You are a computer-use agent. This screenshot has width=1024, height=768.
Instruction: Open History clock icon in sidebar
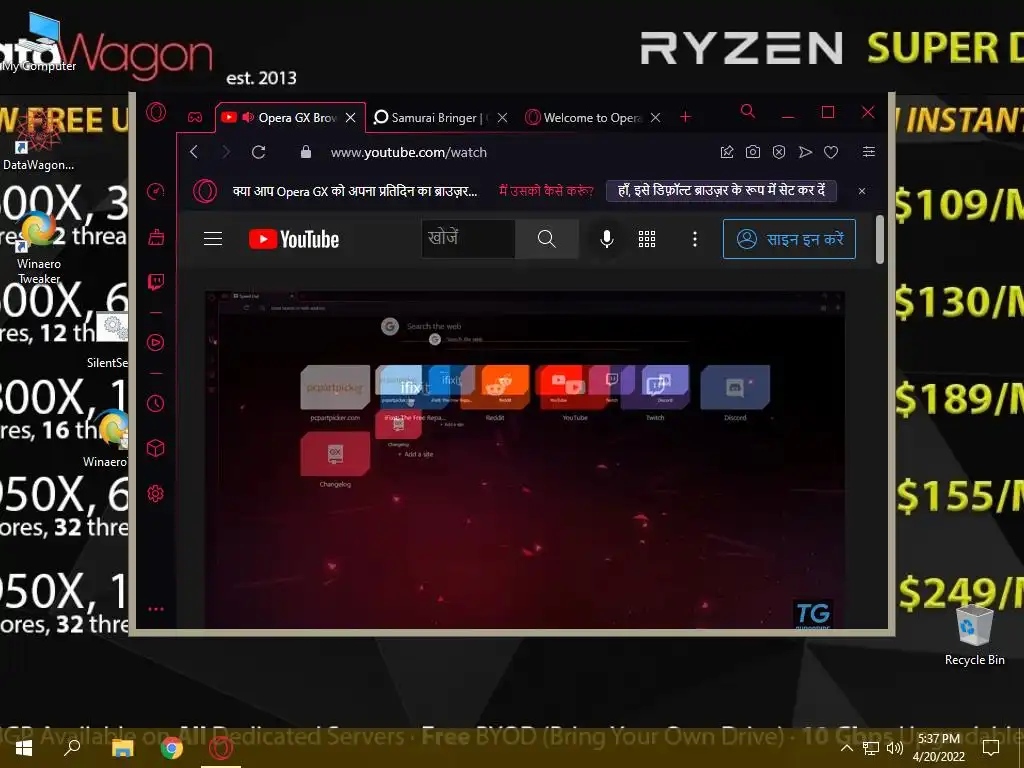(x=155, y=403)
